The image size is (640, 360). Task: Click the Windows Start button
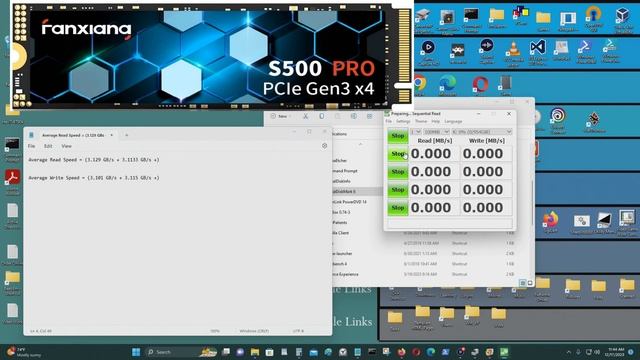coord(136,352)
